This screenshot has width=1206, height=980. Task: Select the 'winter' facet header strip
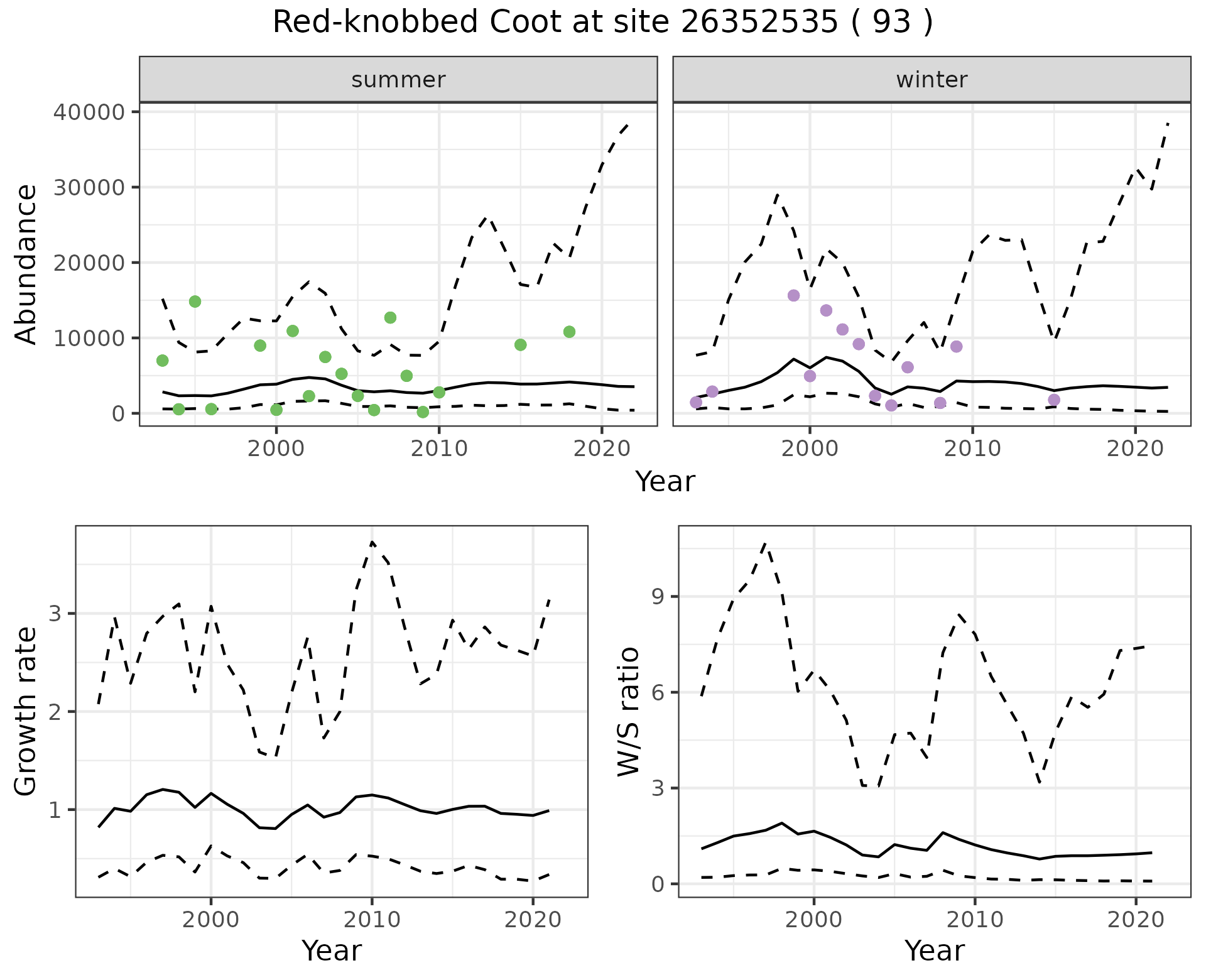(x=932, y=80)
